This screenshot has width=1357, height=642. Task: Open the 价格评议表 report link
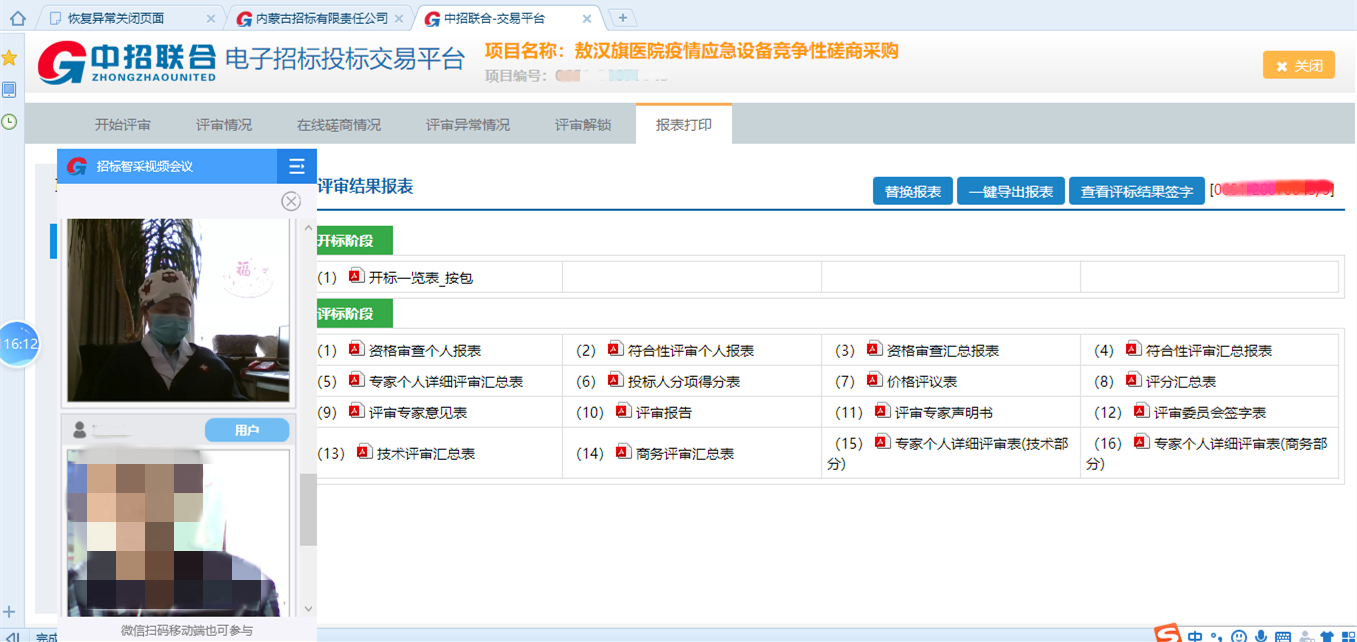[922, 381]
